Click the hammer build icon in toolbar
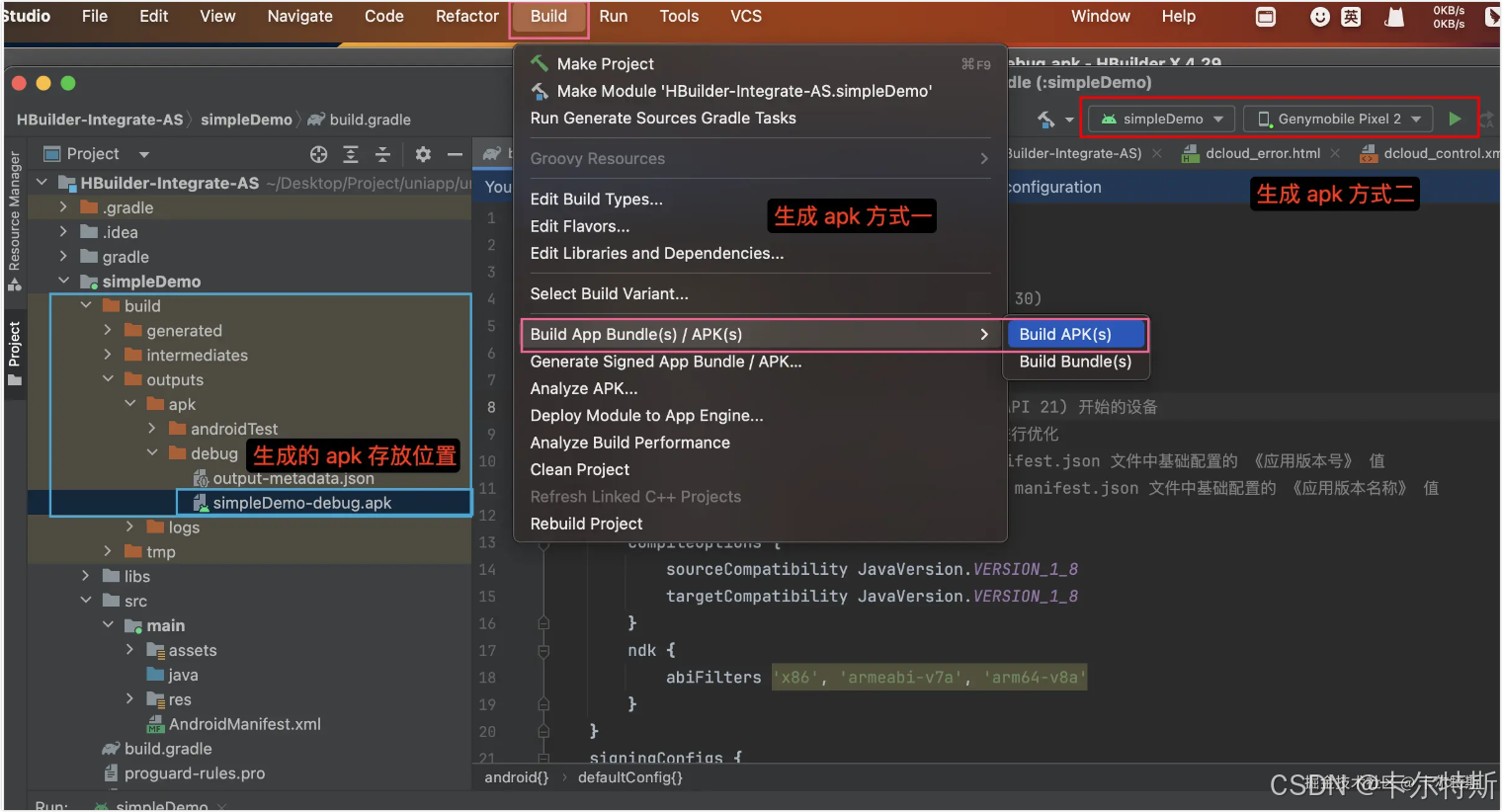 coord(1045,120)
